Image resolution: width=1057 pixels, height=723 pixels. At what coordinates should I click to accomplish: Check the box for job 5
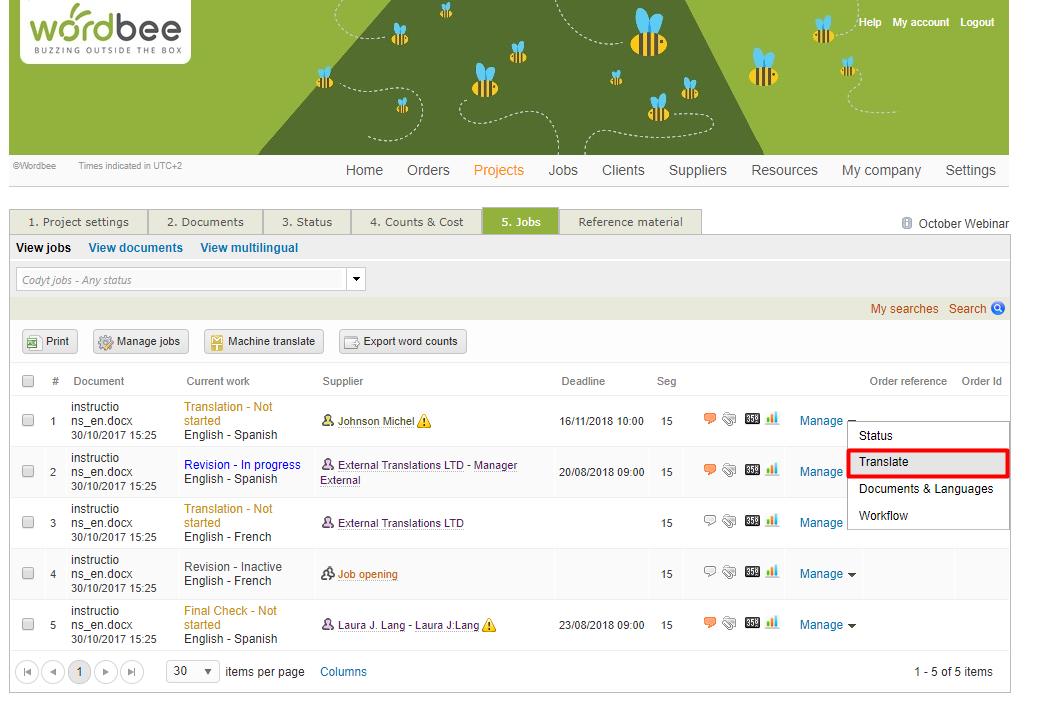click(28, 625)
